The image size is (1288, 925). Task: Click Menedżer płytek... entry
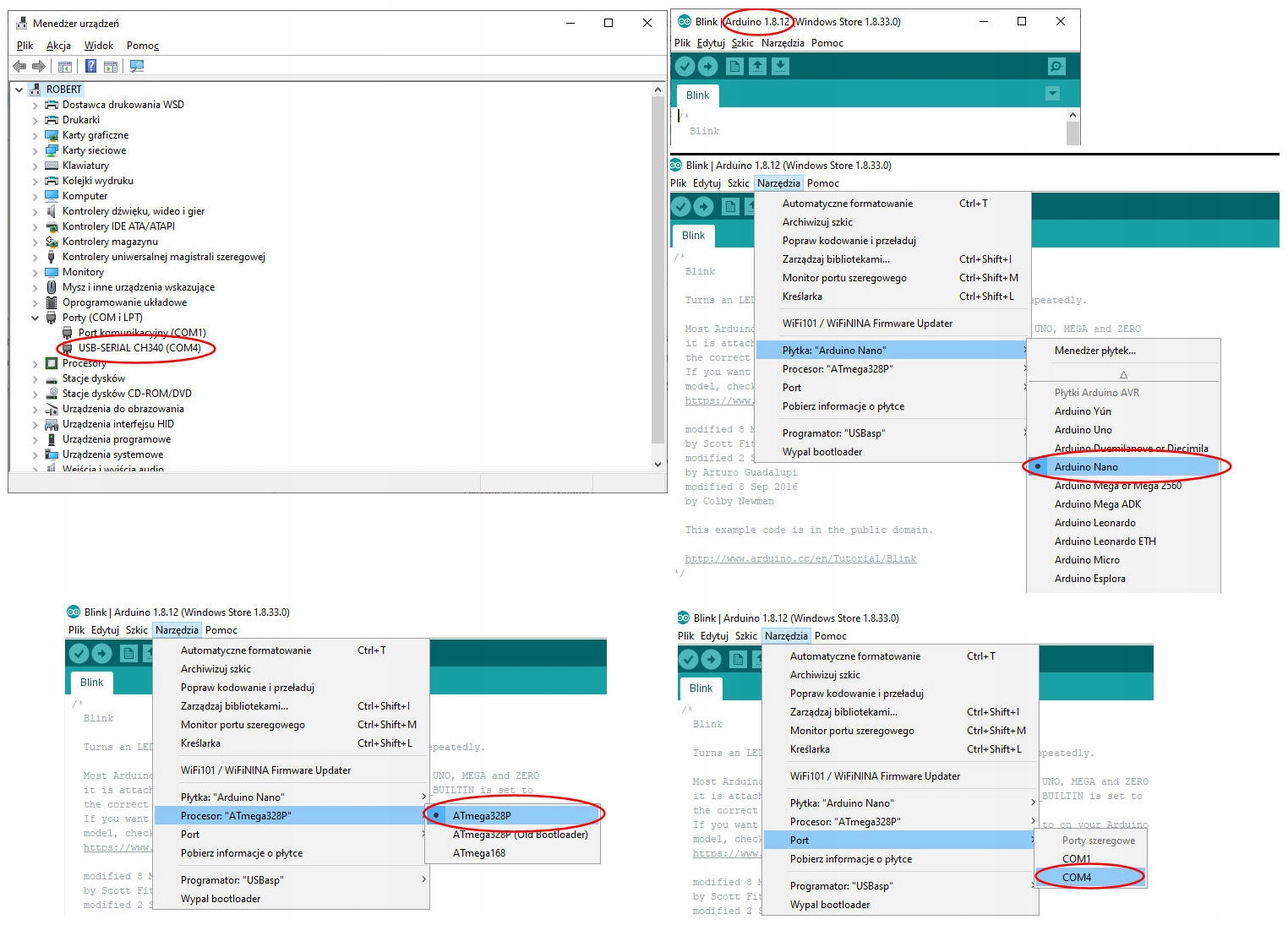[1094, 351]
